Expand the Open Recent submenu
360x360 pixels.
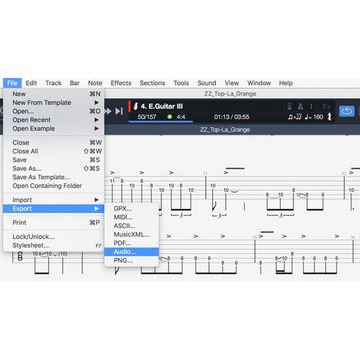click(54, 120)
